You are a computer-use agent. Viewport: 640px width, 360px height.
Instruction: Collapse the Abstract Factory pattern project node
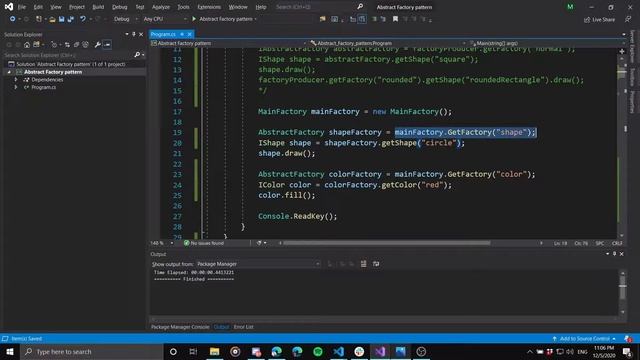point(9,72)
